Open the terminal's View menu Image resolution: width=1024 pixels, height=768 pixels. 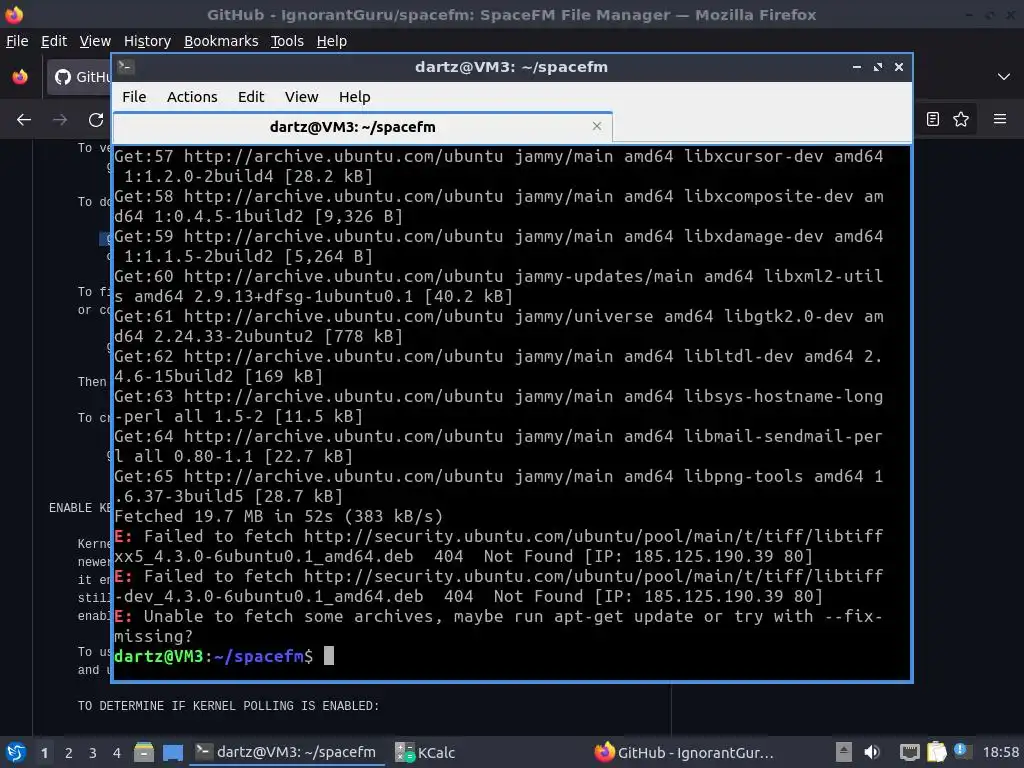click(x=301, y=97)
